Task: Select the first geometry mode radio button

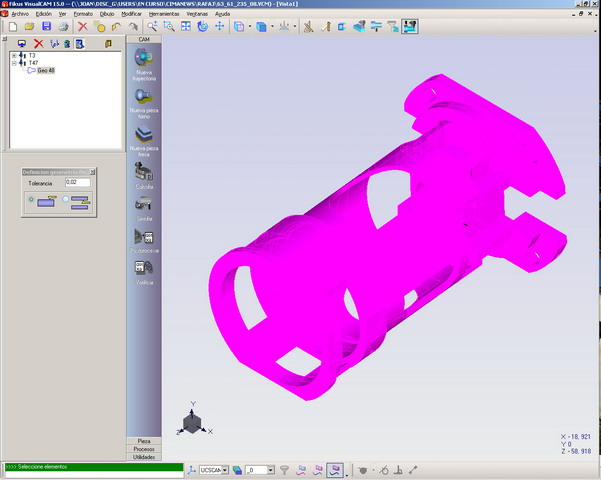Action: (x=32, y=201)
